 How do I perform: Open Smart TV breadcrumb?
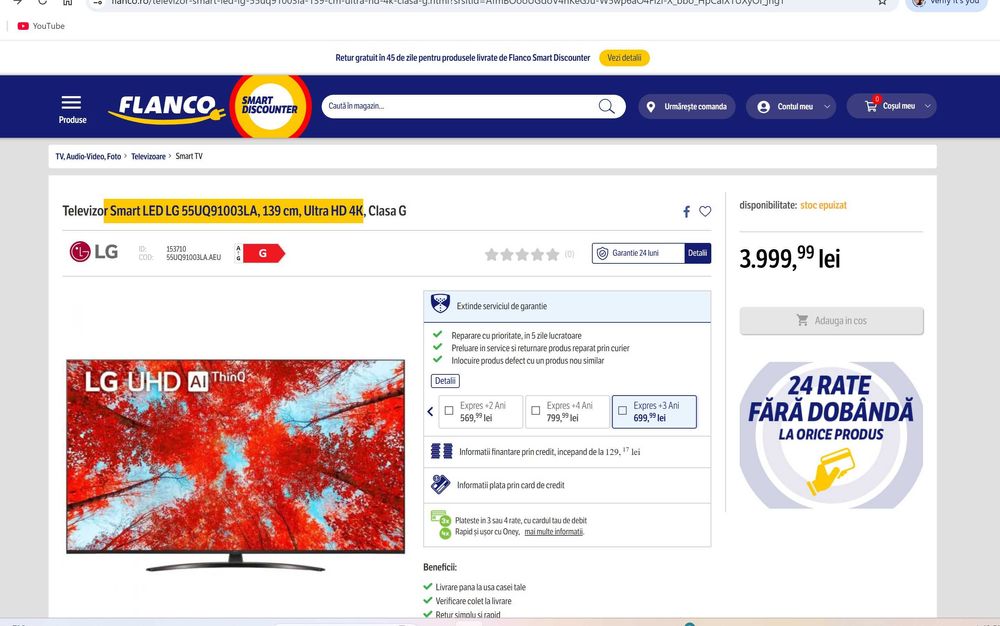[189, 156]
